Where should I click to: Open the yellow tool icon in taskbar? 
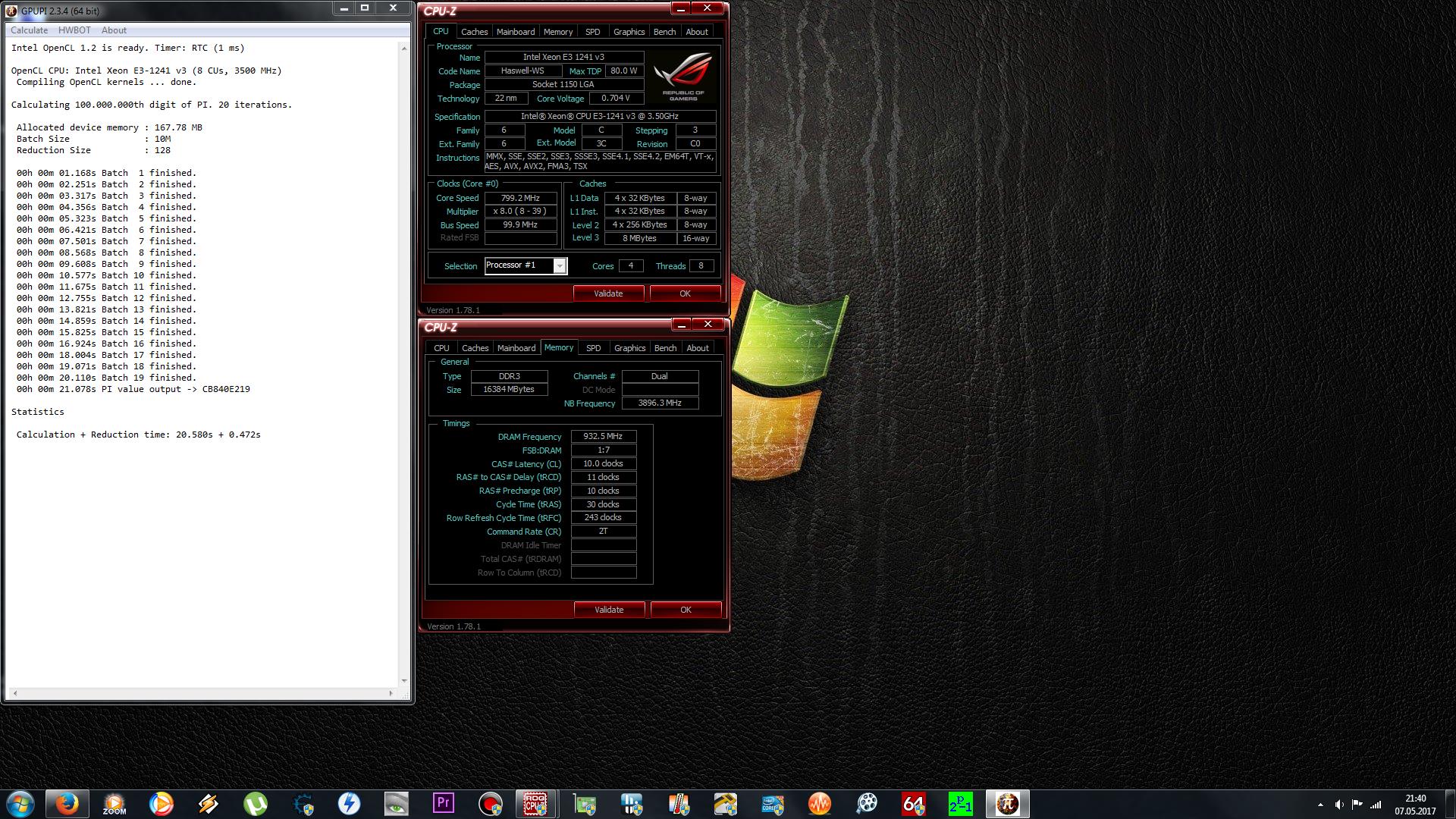(726, 804)
